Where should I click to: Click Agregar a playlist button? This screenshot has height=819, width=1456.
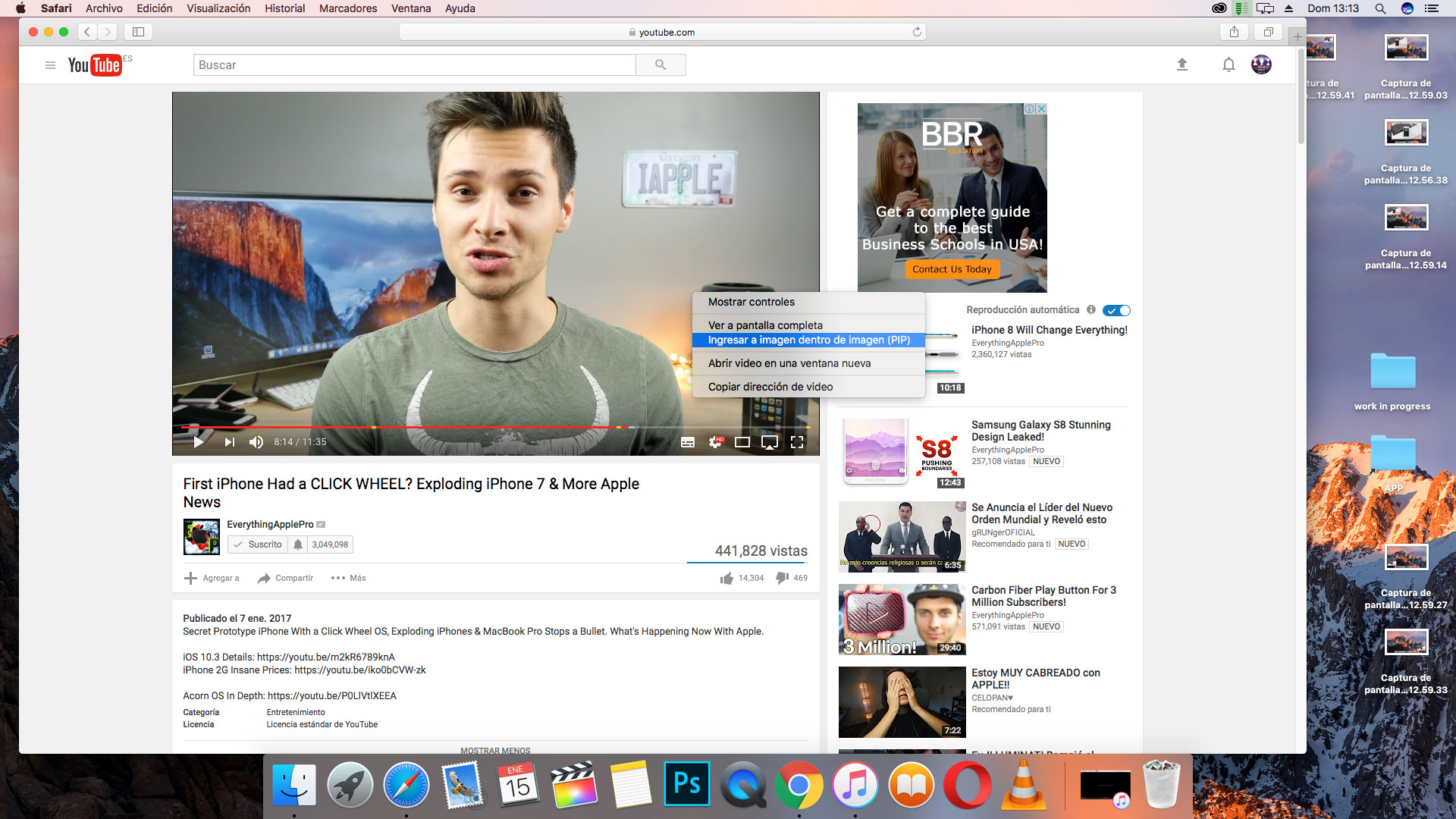(x=212, y=578)
